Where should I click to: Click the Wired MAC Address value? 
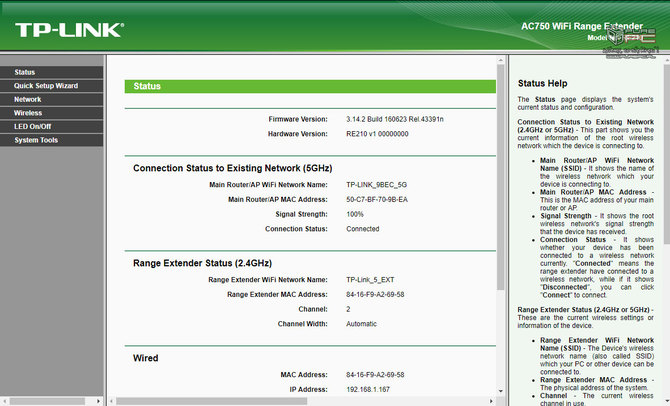[x=375, y=375]
